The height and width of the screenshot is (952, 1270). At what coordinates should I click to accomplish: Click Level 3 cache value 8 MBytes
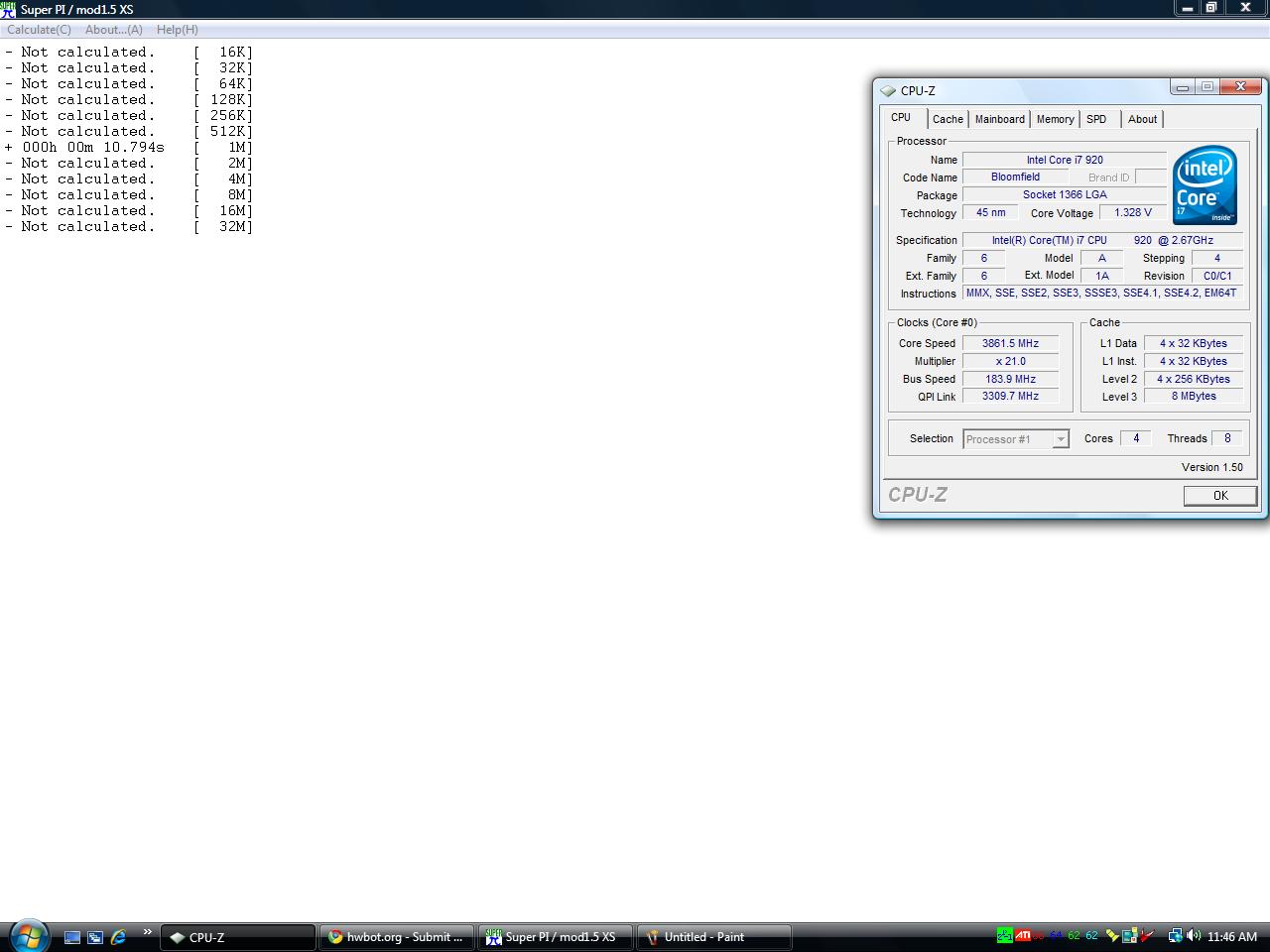(x=1194, y=397)
